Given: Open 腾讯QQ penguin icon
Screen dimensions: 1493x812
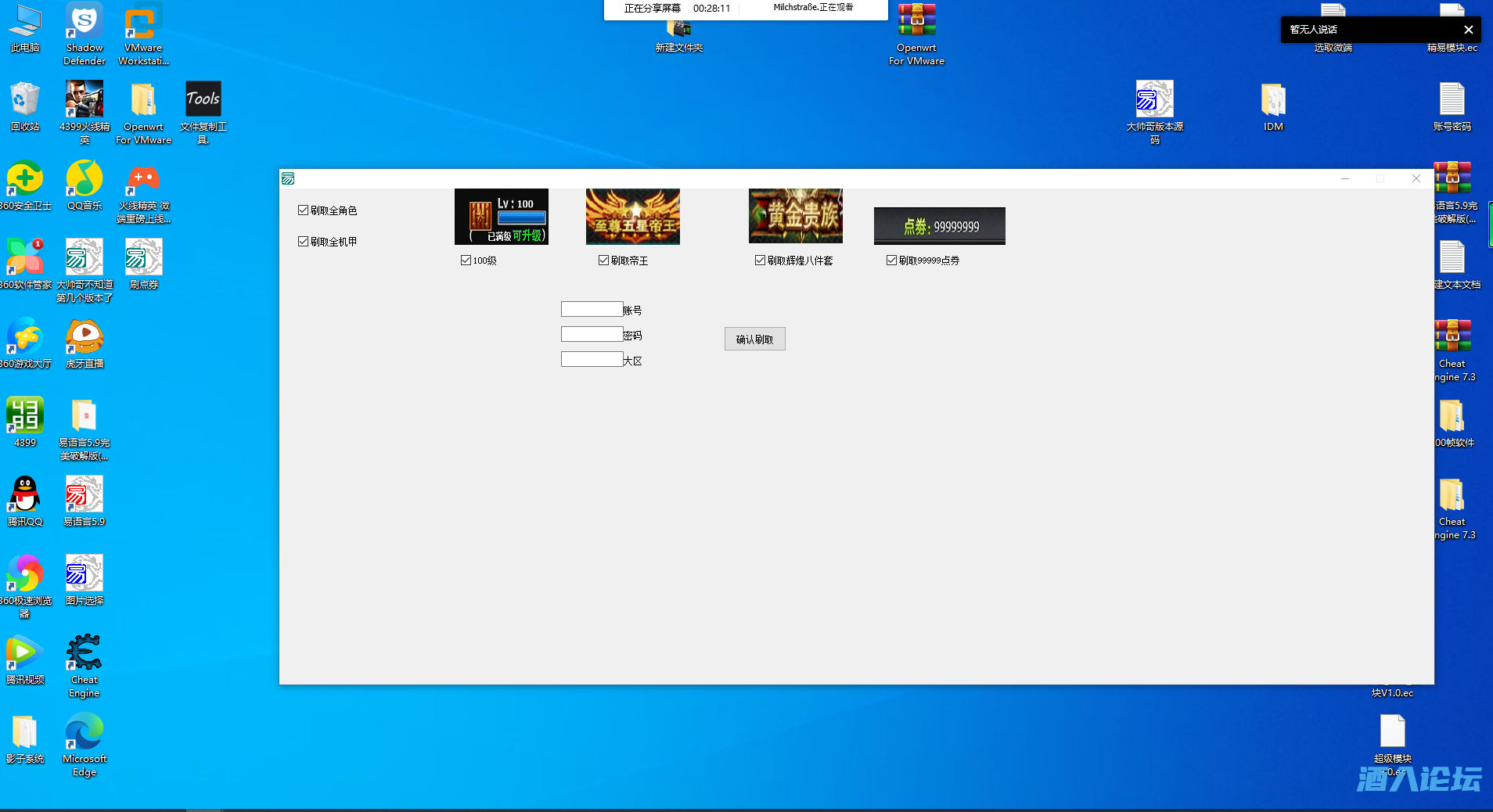Looking at the screenshot, I should click(25, 496).
